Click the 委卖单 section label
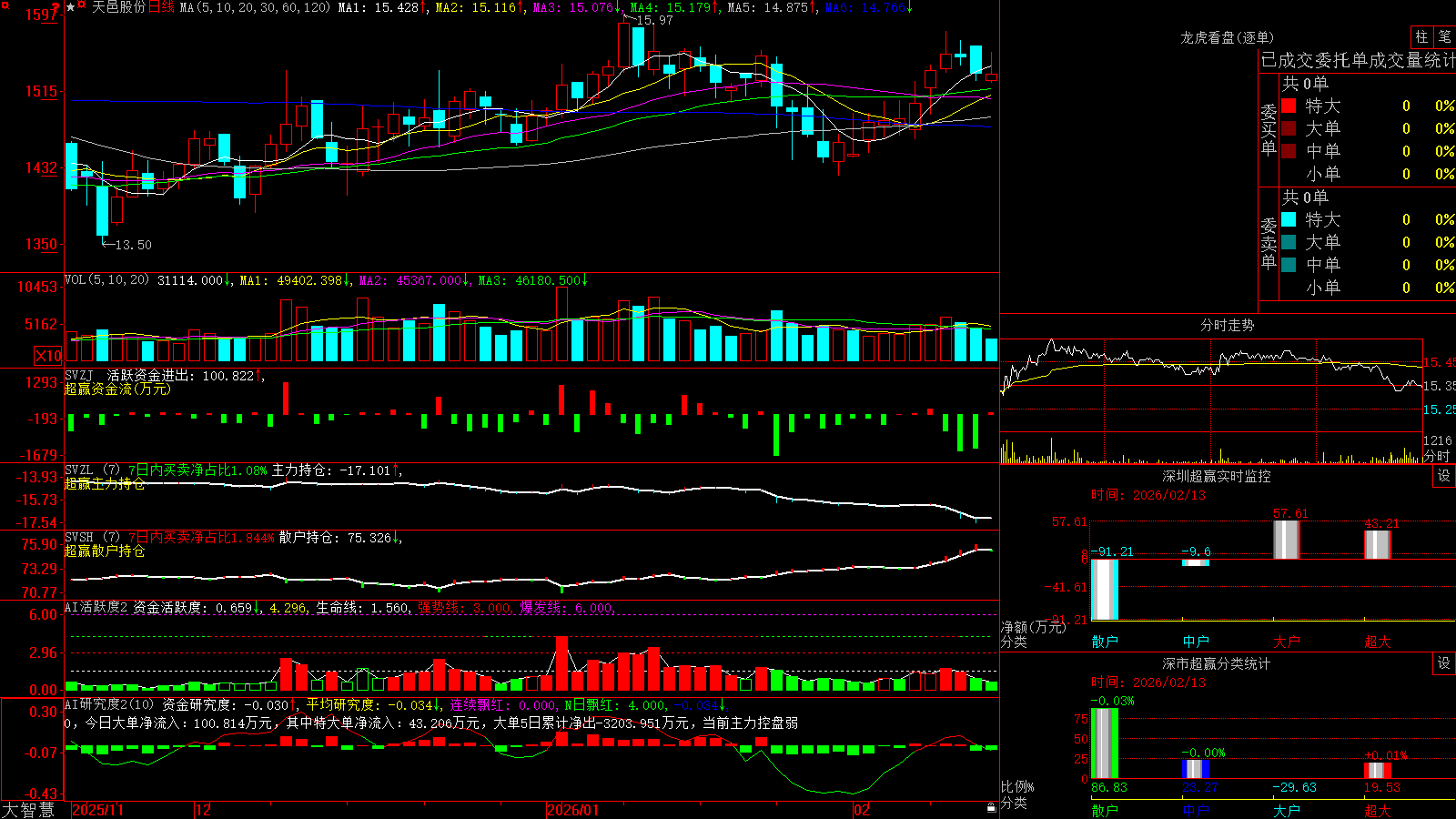The height and width of the screenshot is (819, 1456). tap(1269, 243)
